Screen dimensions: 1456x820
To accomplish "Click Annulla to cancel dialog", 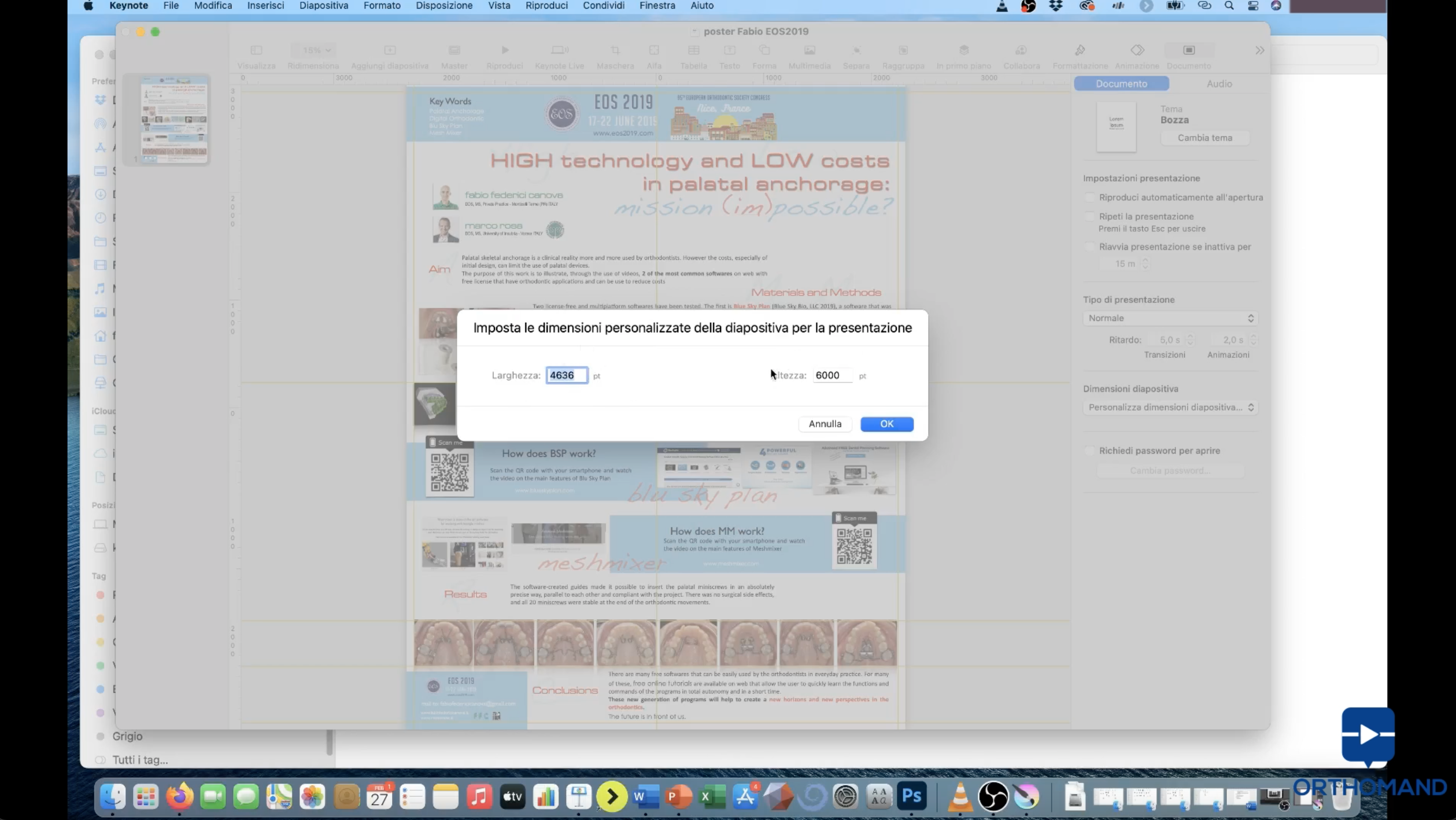I will click(x=825, y=424).
